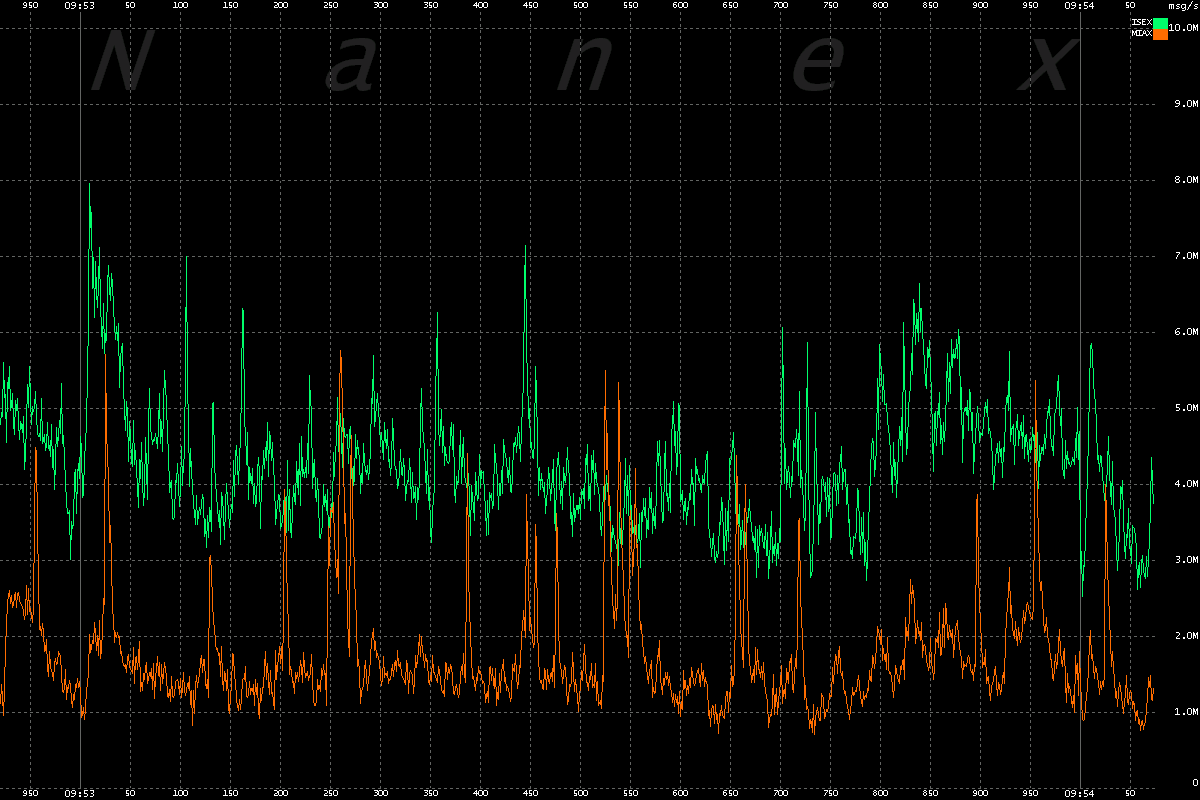Screen dimensions: 1200x800
Task: Click the 1.0M y-axis value
Action: coord(1186,712)
